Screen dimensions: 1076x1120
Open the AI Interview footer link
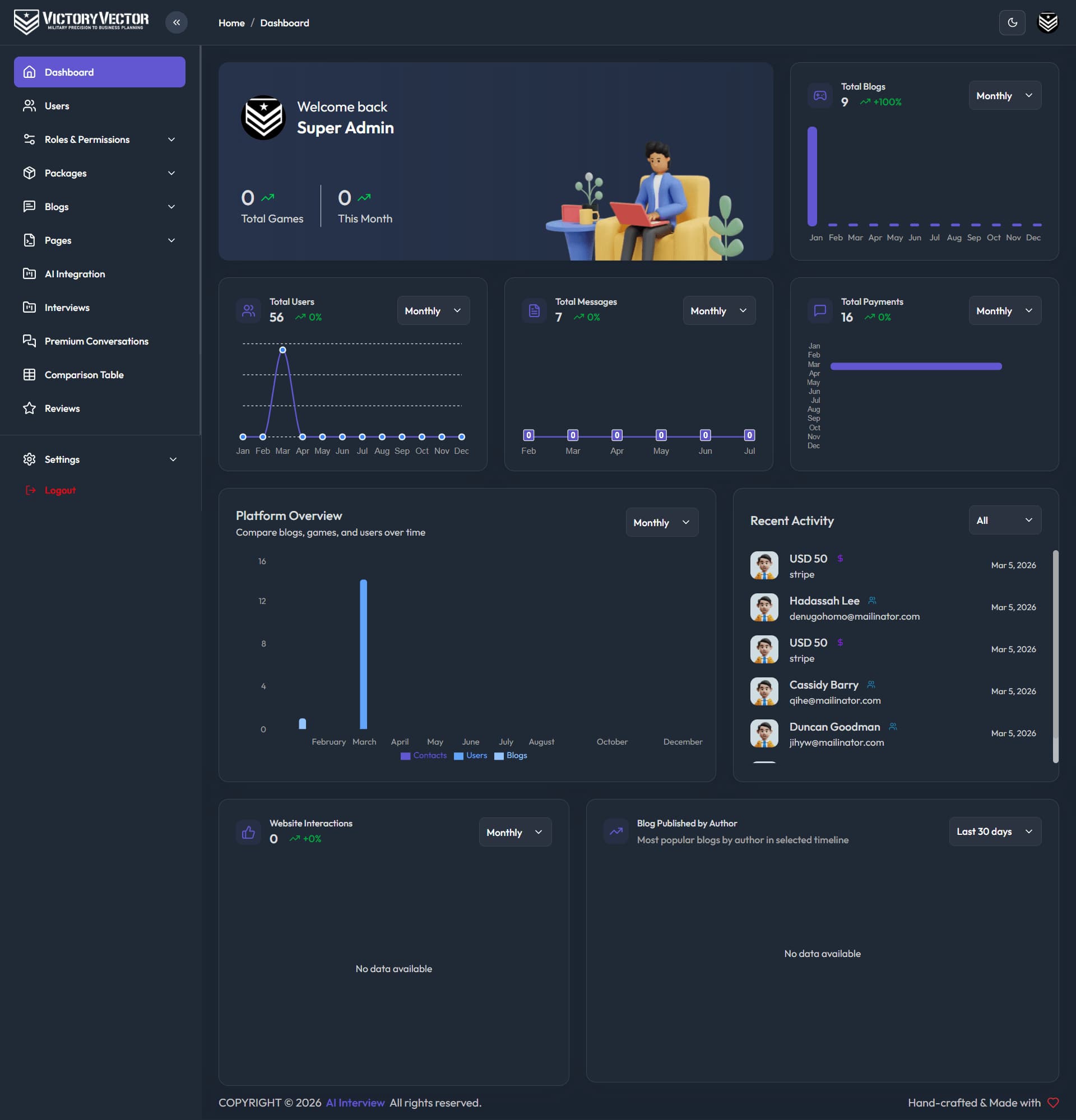355,1103
